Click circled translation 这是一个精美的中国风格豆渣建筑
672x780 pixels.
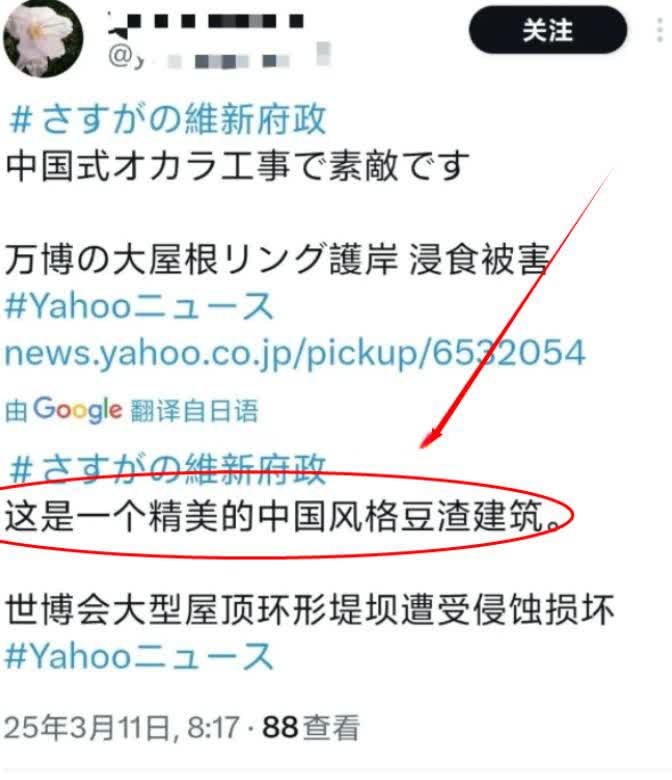coord(284,516)
